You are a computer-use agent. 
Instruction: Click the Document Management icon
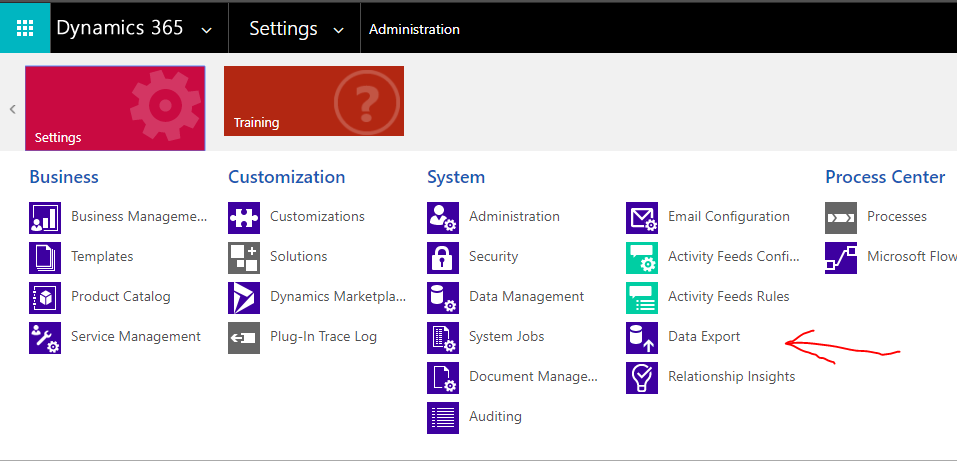442,377
